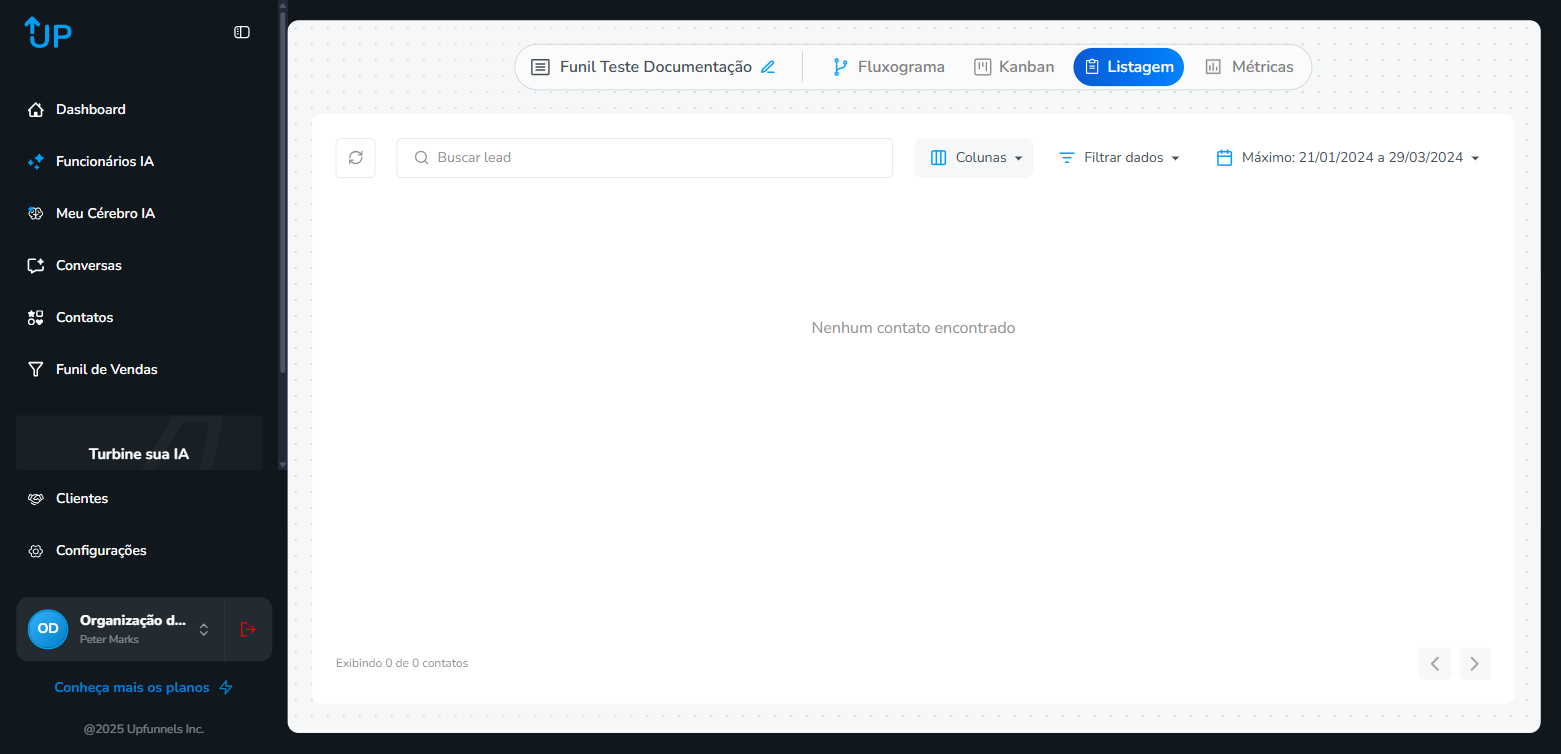
Task: Go to previous page arrow
Action: [x=1434, y=663]
